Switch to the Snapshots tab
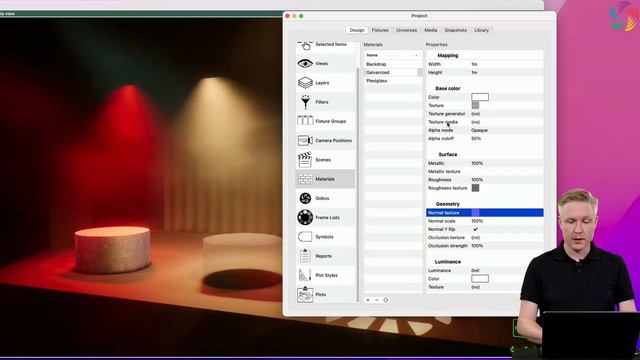This screenshot has height=360, width=640. (x=456, y=30)
